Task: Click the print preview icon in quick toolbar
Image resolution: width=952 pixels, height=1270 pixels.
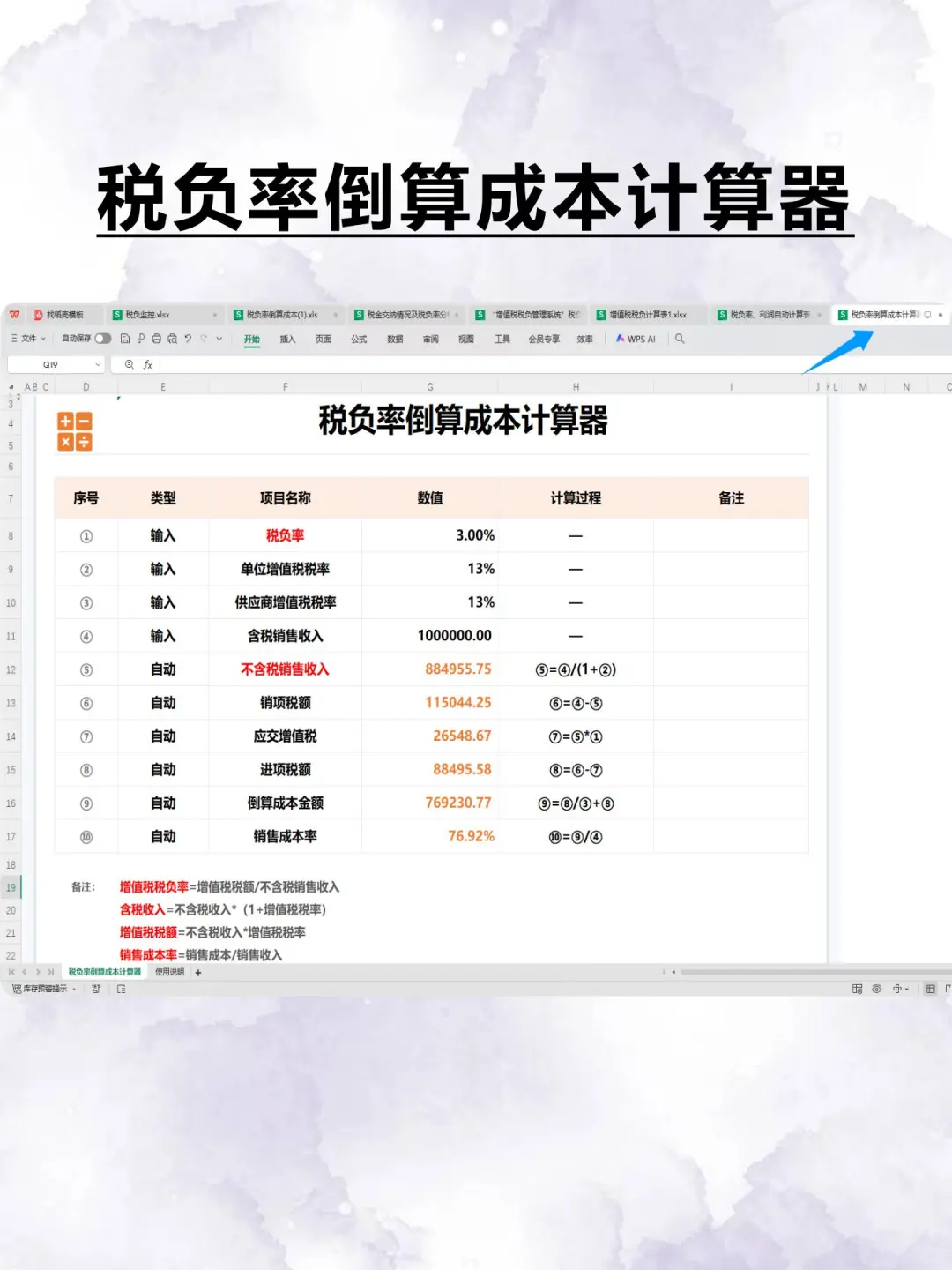Action: (x=171, y=339)
